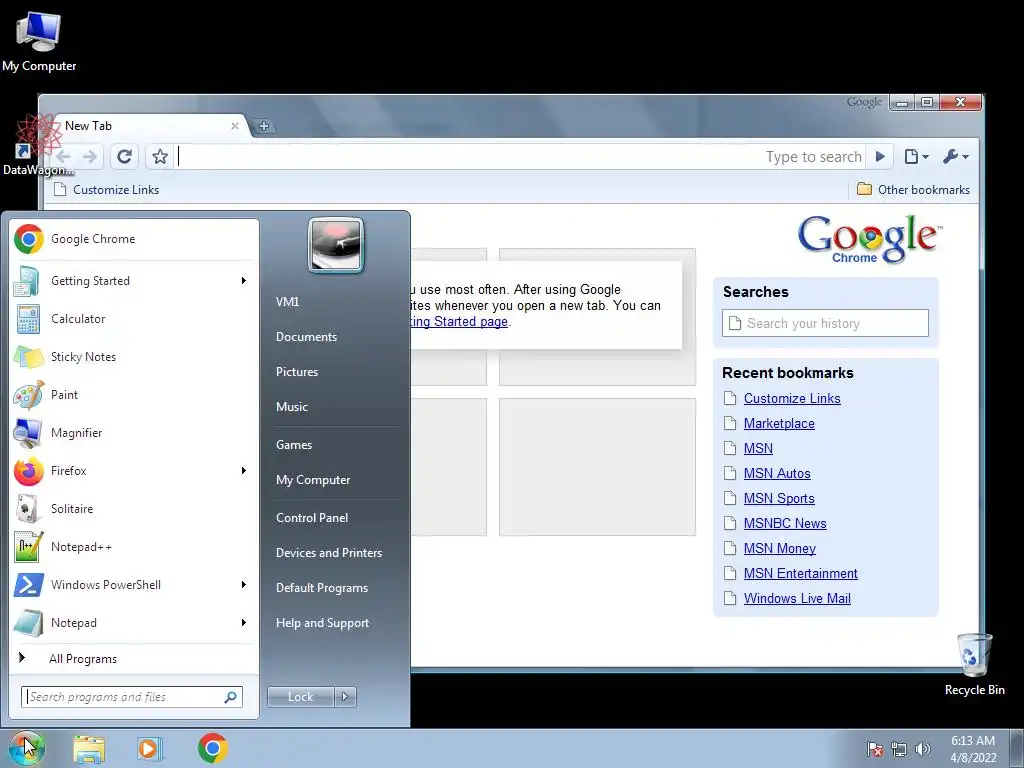
Task: Open Google Chrome from Start menu
Action: (134, 239)
